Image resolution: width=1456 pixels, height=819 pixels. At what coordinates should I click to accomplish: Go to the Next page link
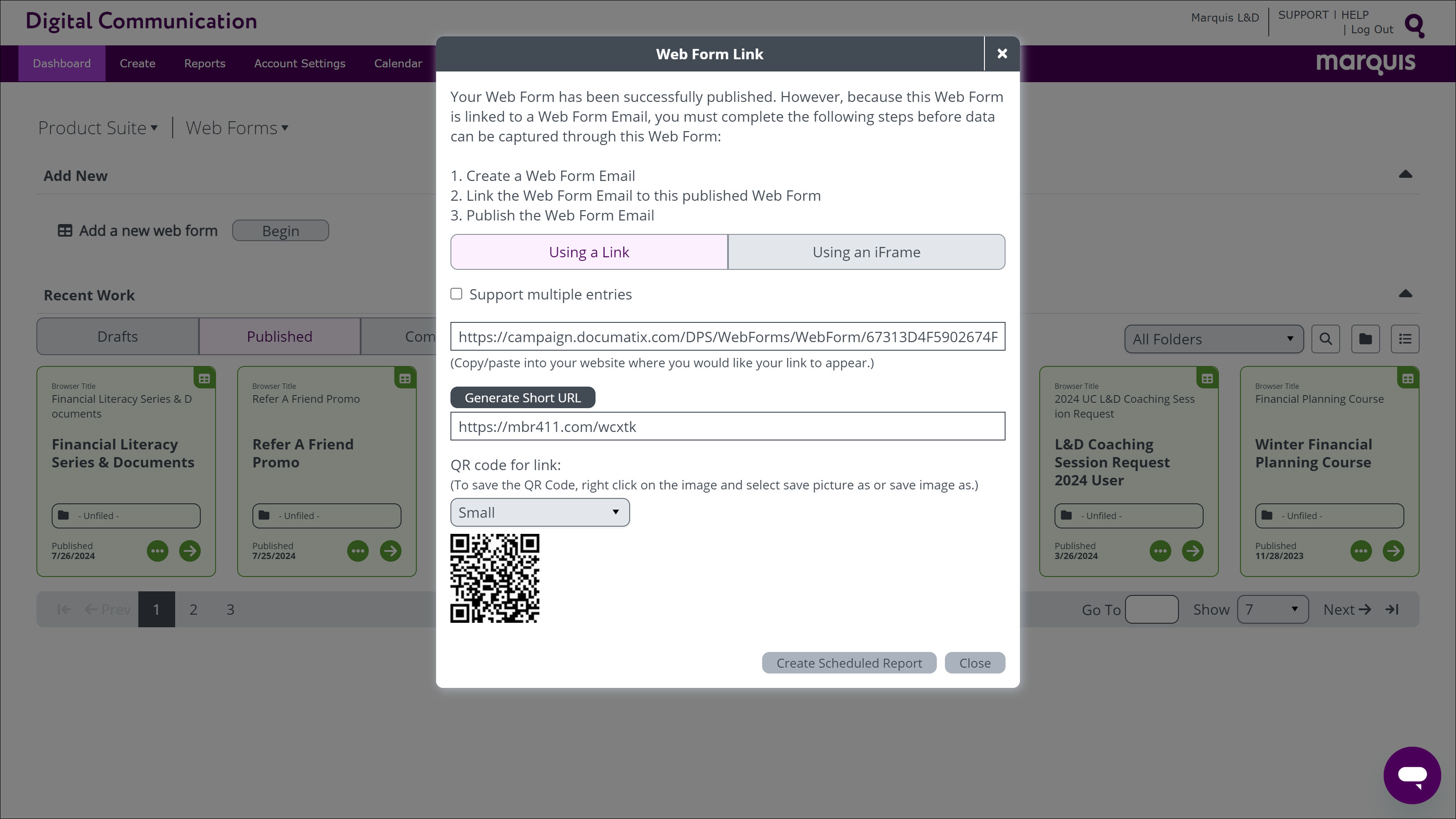1347,609
